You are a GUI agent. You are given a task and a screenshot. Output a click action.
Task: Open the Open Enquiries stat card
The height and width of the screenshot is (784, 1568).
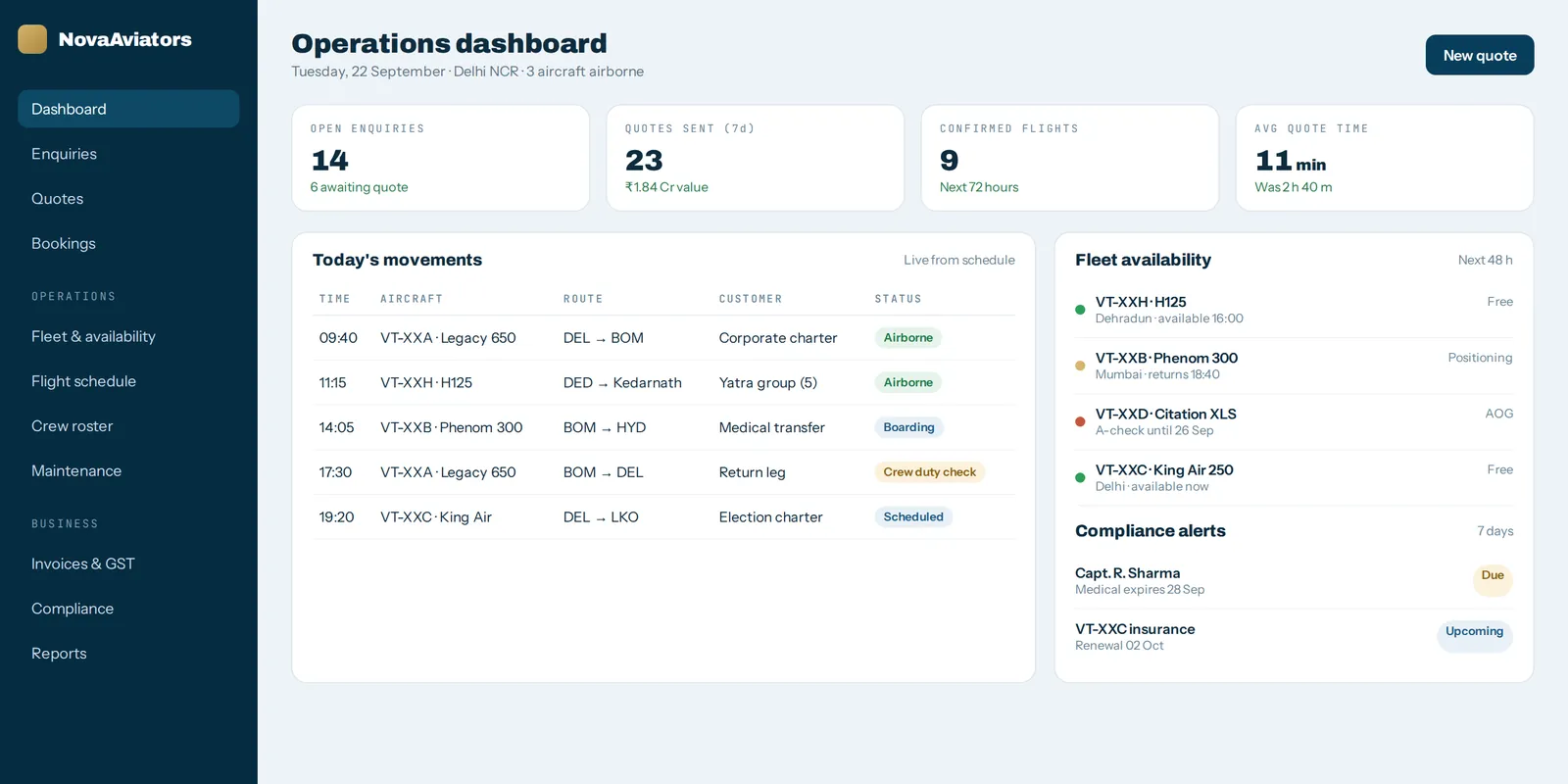(441, 158)
